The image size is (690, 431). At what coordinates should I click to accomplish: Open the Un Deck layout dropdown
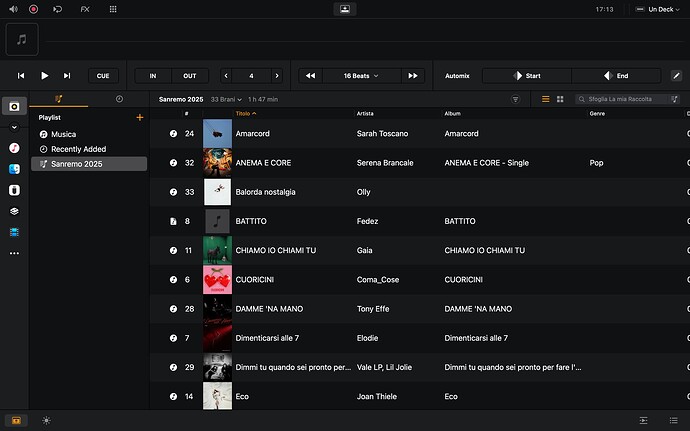click(659, 8)
